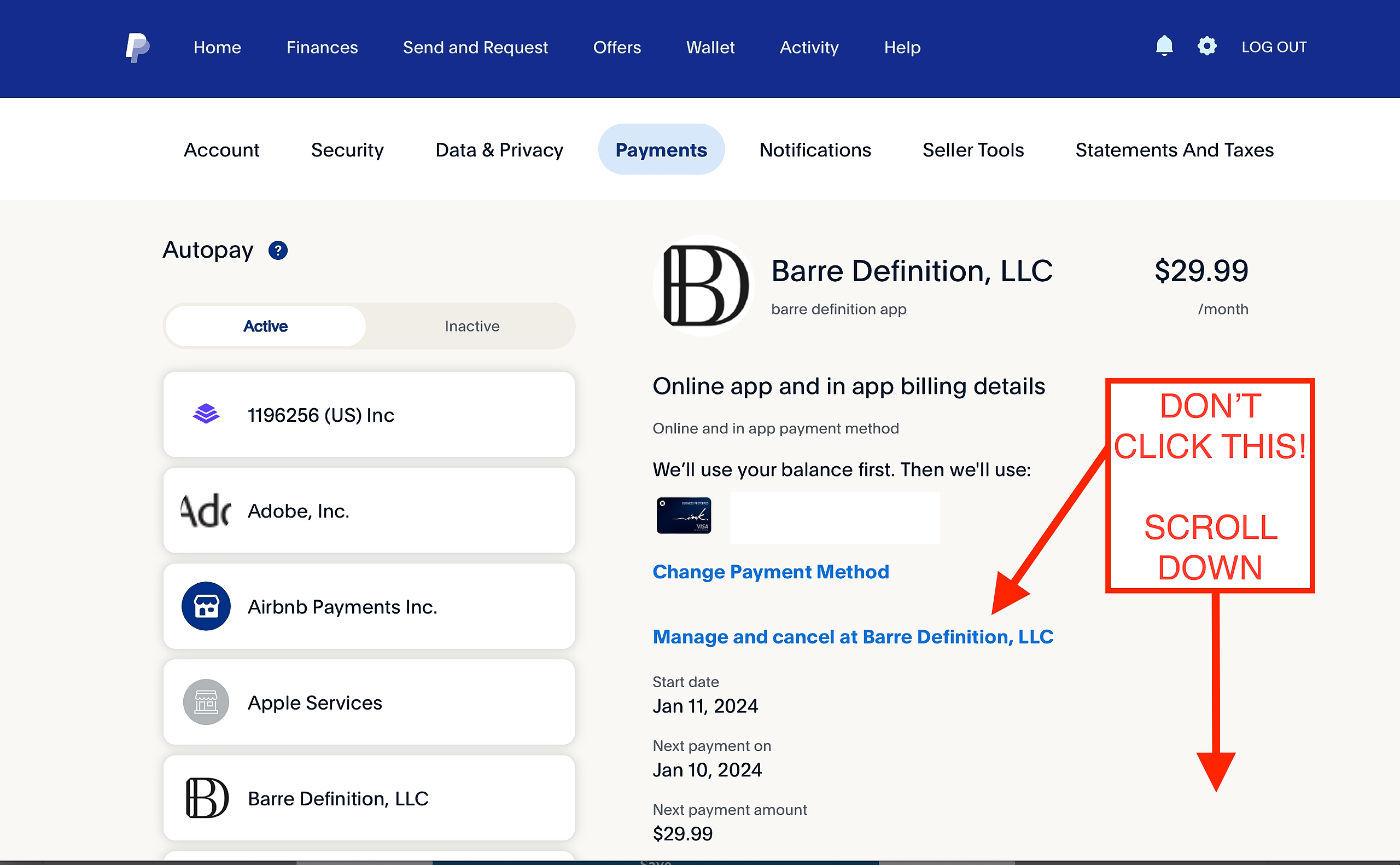Click the Visa card image thumbnail

click(x=684, y=516)
